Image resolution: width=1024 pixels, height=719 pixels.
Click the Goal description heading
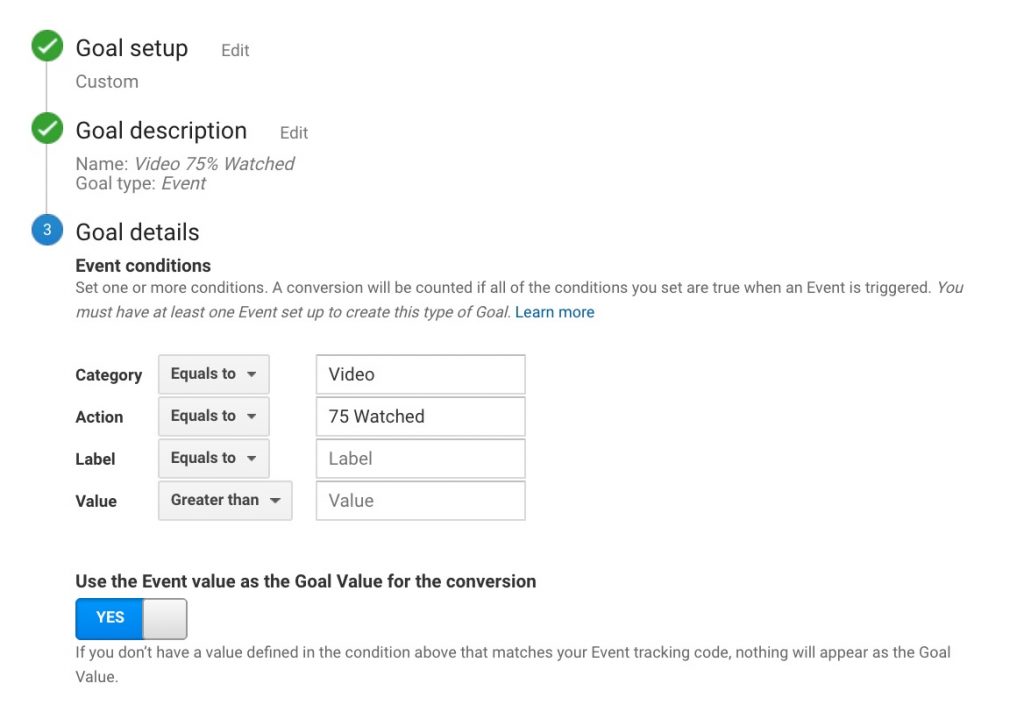point(161,130)
